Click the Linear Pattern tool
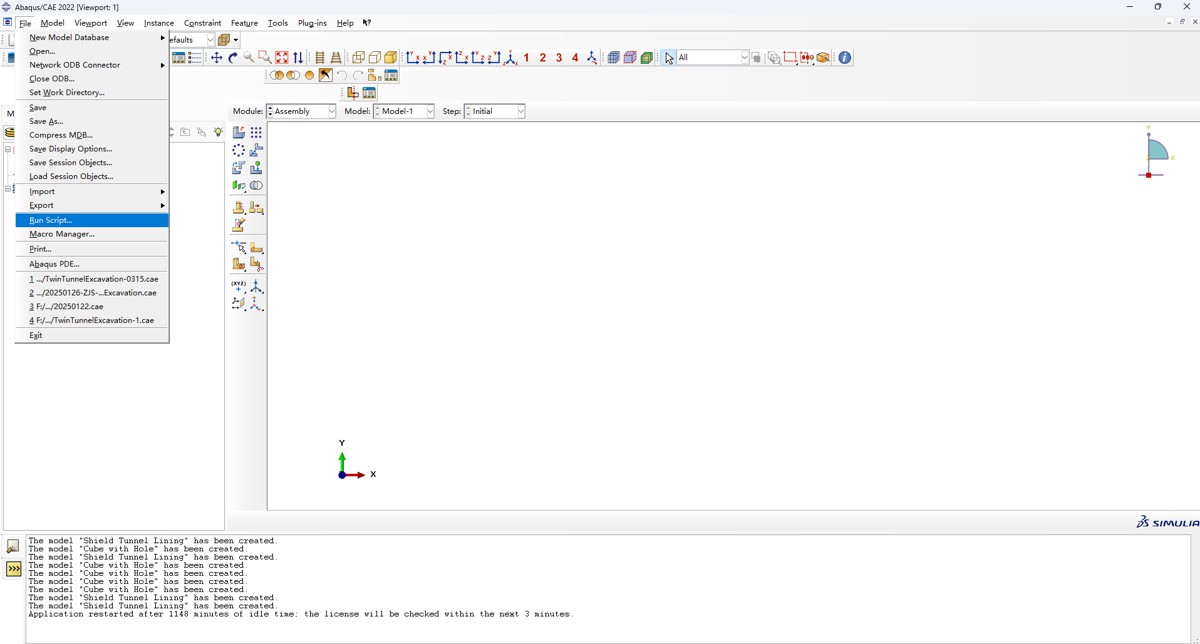 [256, 132]
